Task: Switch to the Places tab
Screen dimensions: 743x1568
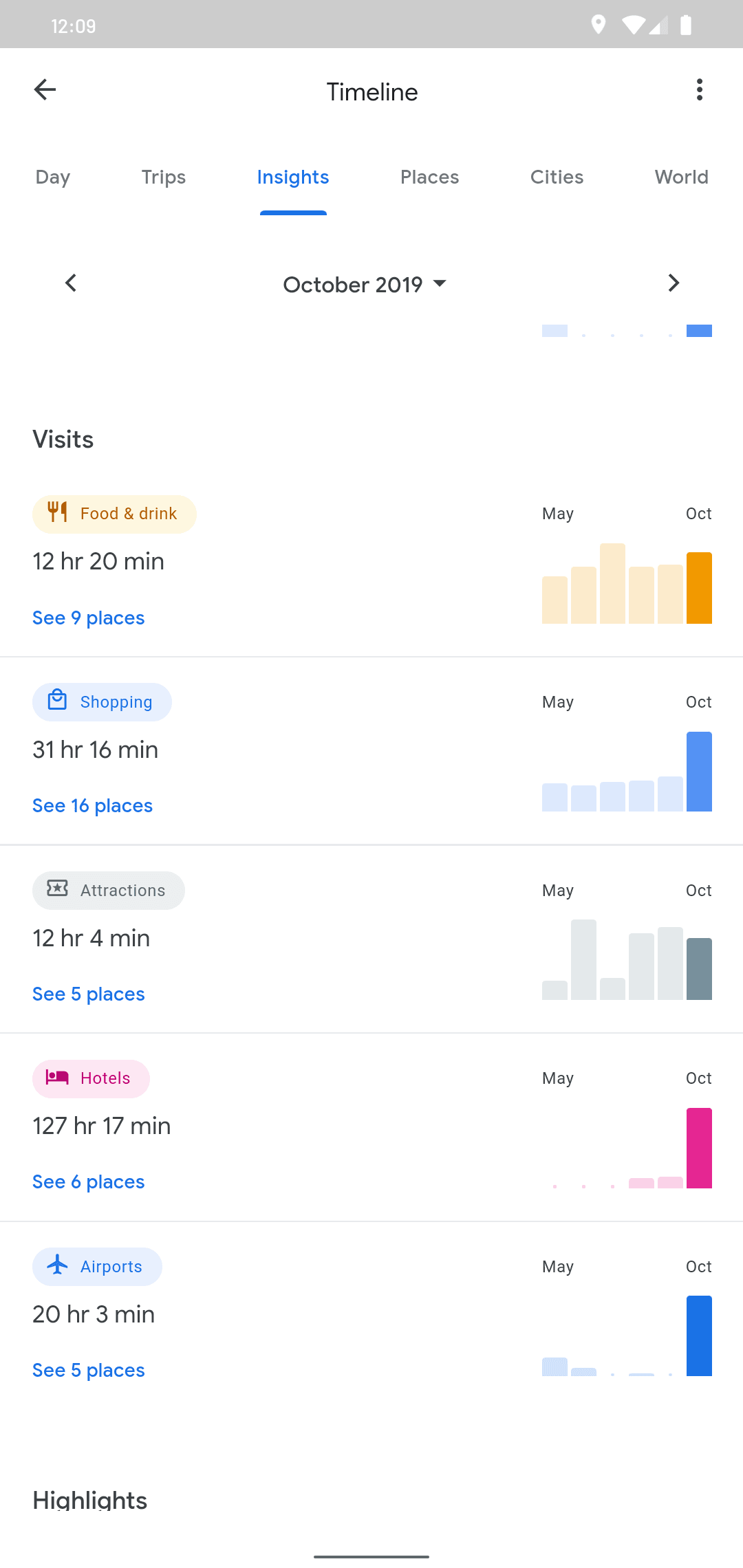Action: (429, 177)
